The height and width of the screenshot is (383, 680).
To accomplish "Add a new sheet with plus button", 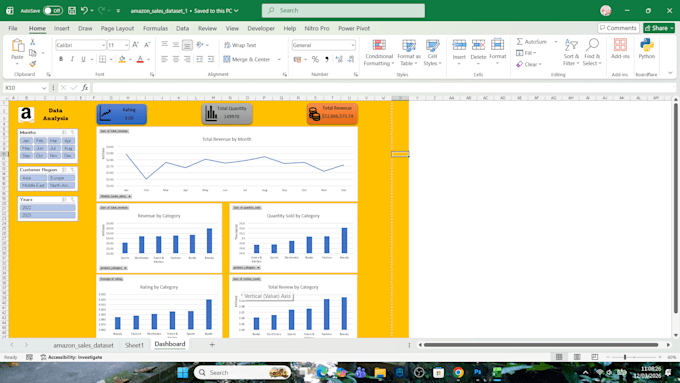I will pyautogui.click(x=212, y=345).
